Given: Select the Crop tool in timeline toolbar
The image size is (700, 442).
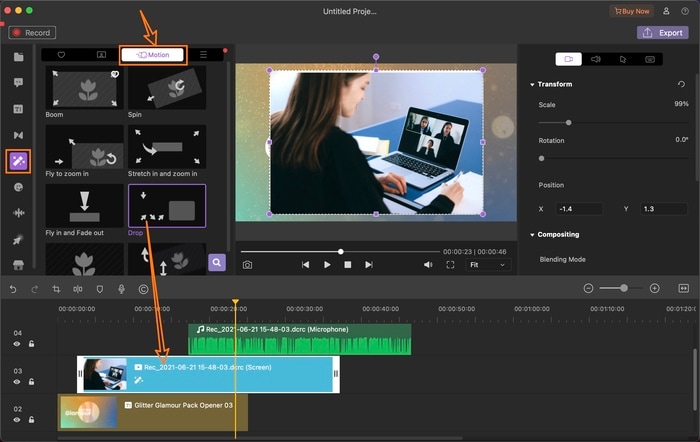Looking at the screenshot, I should click(x=56, y=289).
